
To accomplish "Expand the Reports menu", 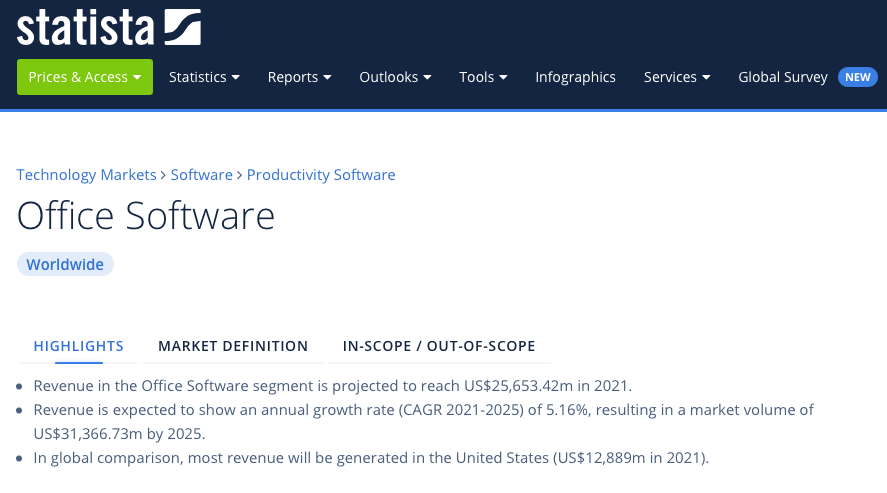I will pos(299,77).
